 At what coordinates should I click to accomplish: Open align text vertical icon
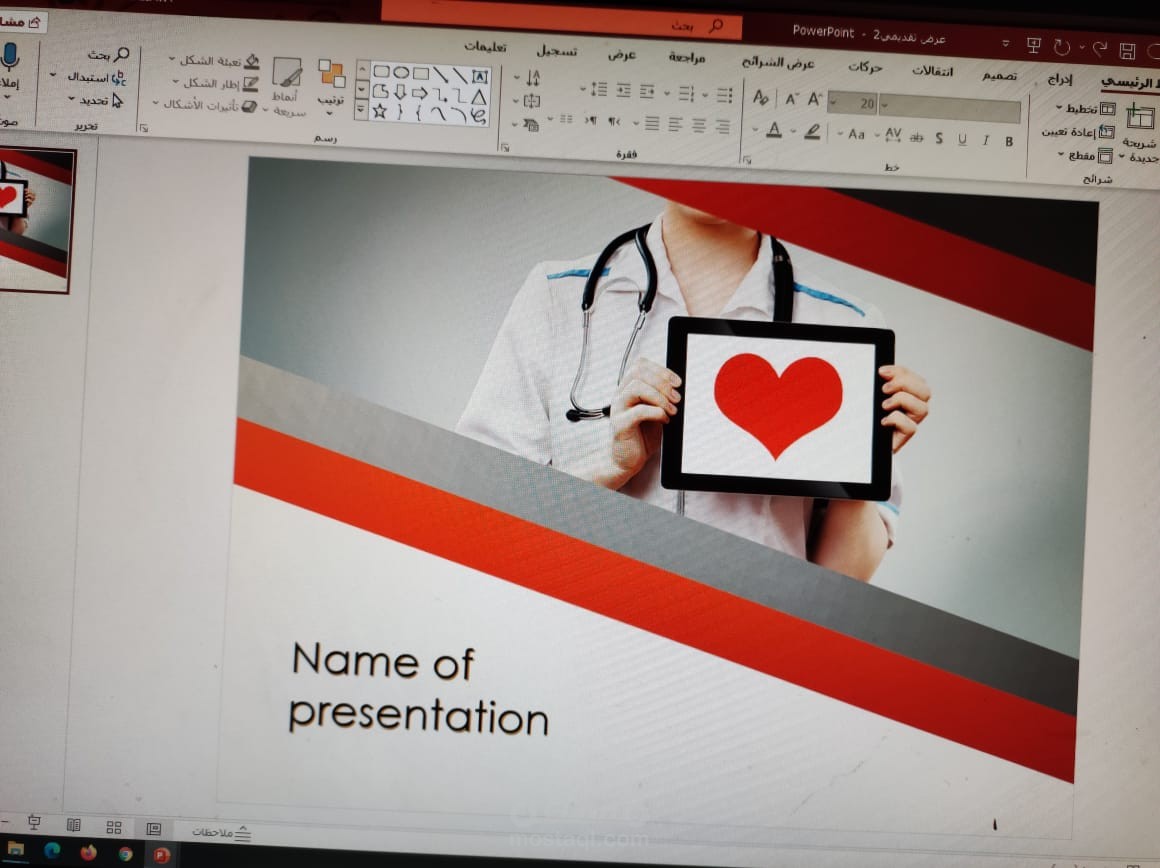[532, 101]
